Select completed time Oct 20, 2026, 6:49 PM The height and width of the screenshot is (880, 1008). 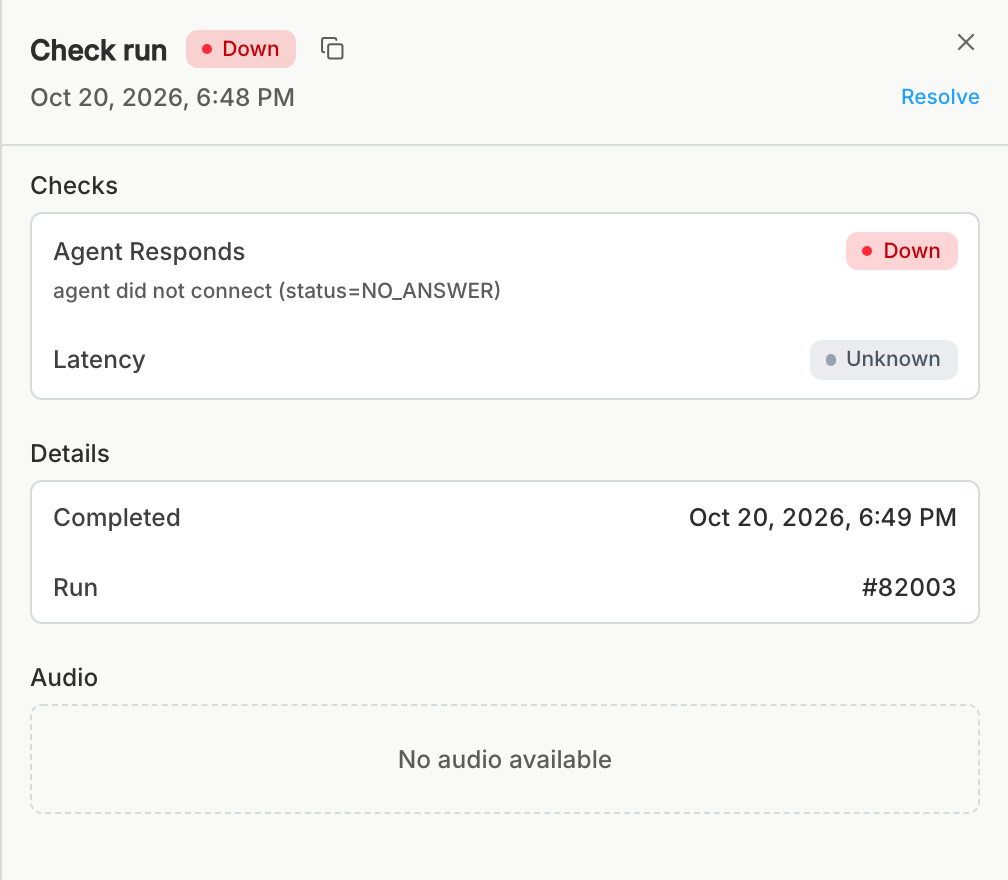click(823, 518)
